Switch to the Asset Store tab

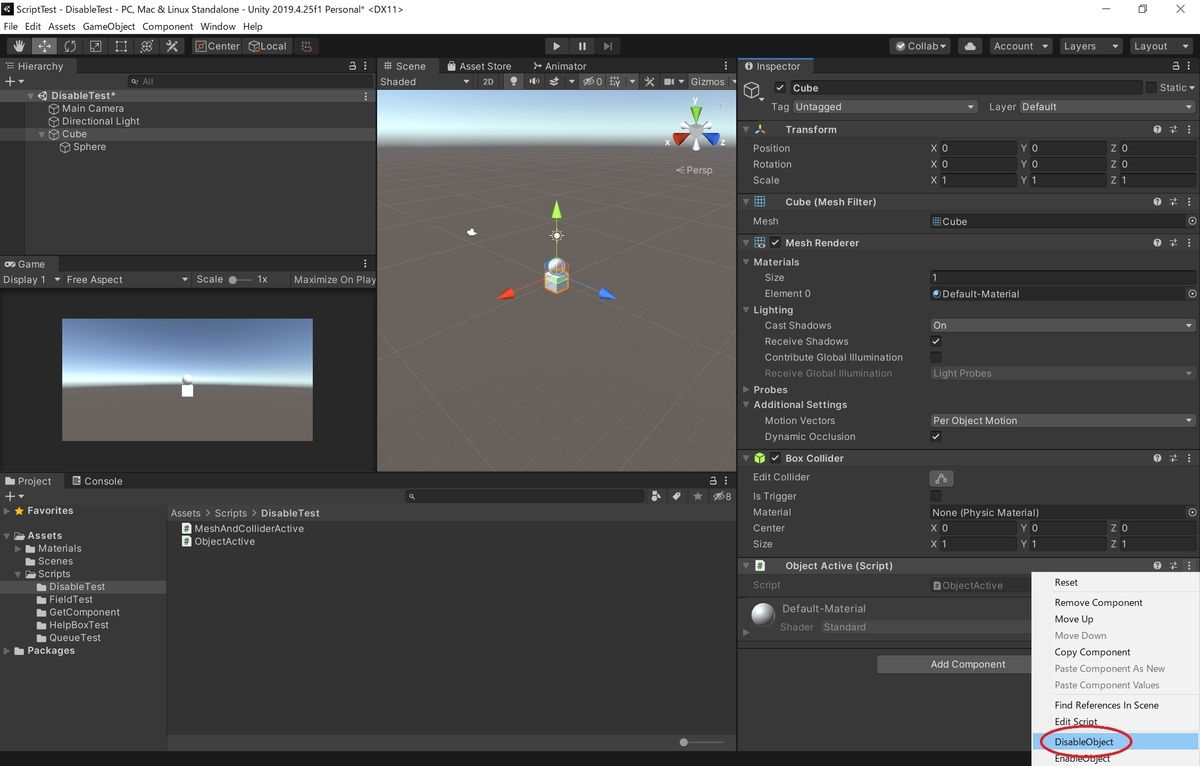coord(478,66)
